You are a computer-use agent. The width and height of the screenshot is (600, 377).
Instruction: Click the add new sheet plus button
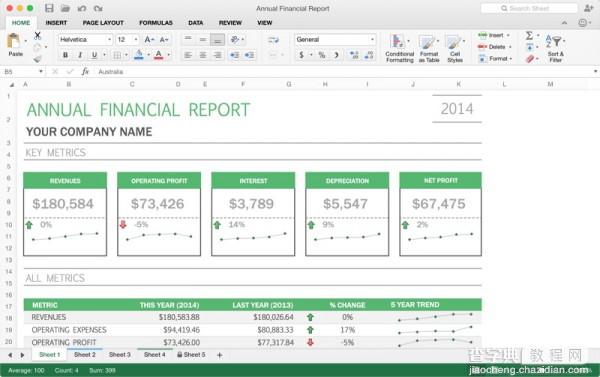tap(220, 355)
